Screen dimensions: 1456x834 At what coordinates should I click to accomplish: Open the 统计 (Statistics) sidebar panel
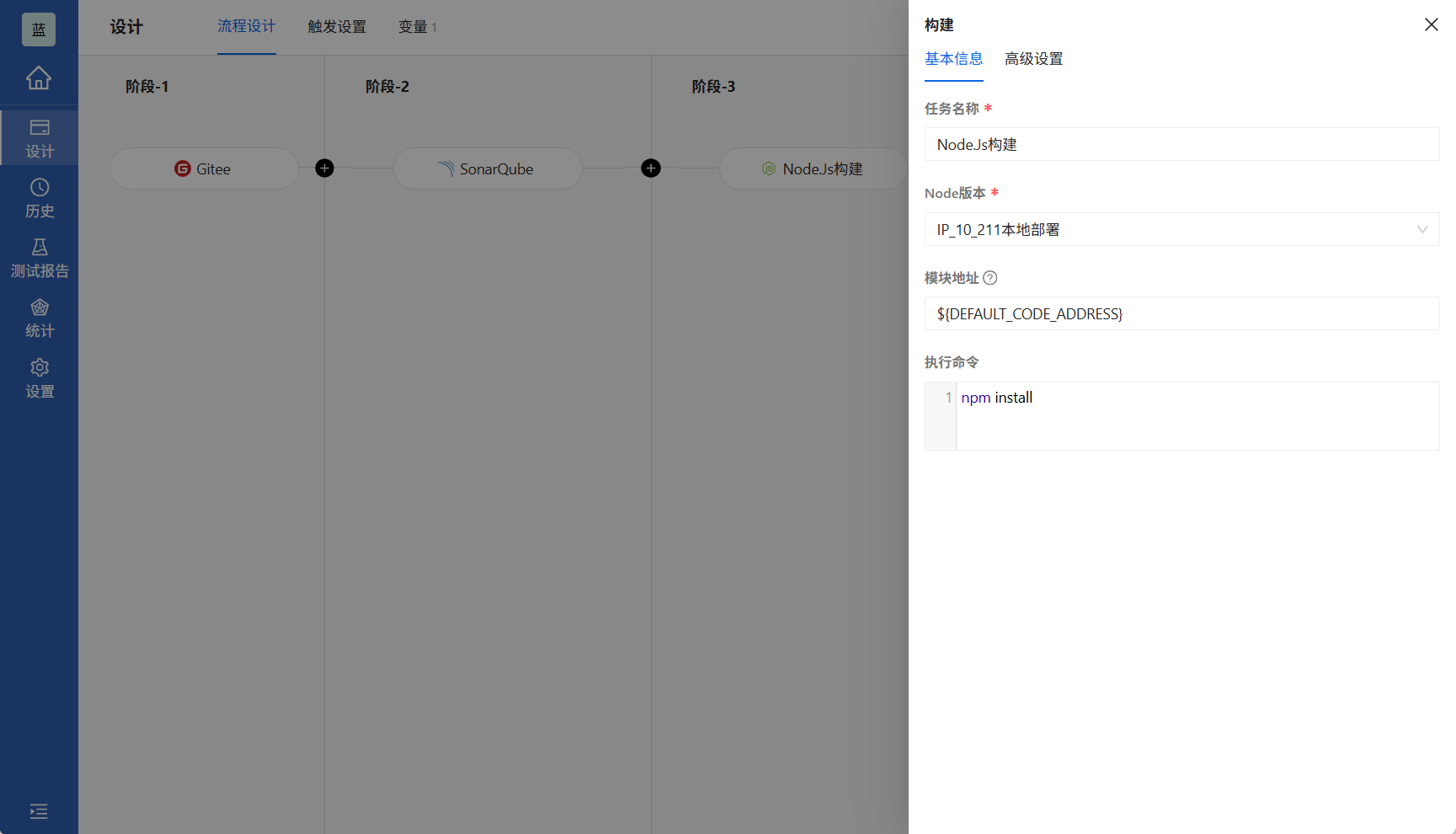pyautogui.click(x=39, y=318)
